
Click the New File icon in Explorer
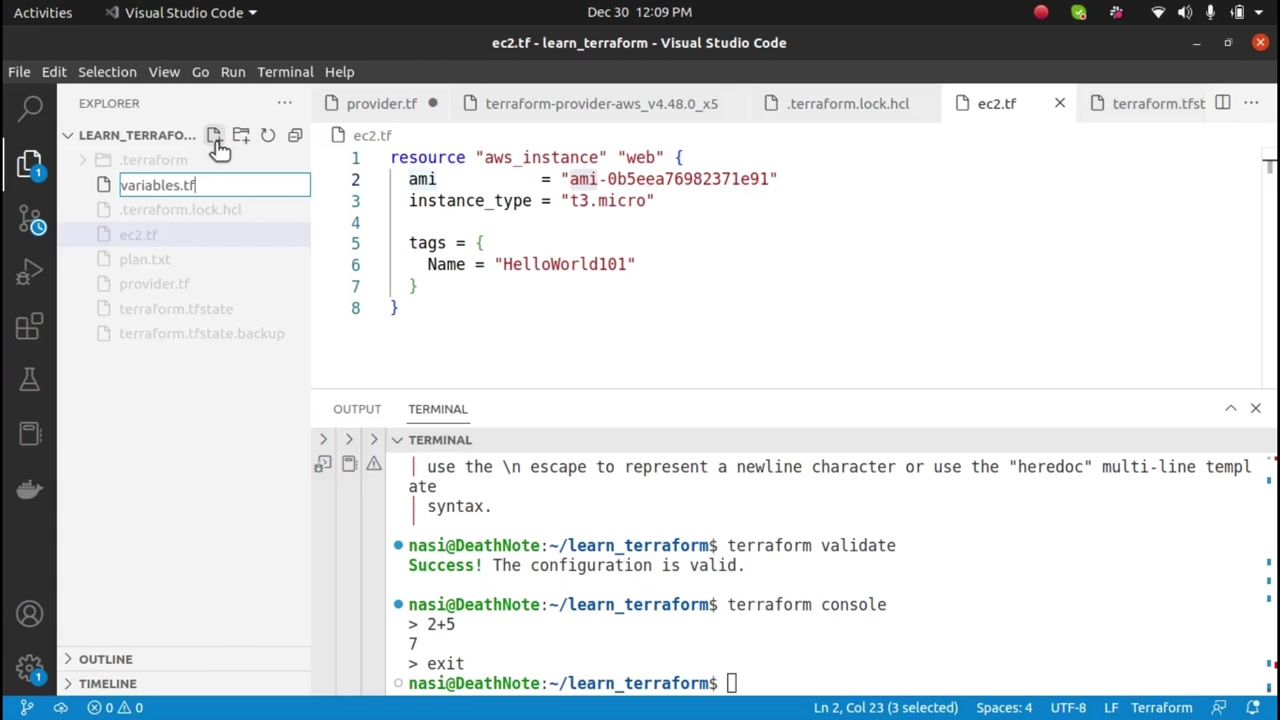point(214,135)
